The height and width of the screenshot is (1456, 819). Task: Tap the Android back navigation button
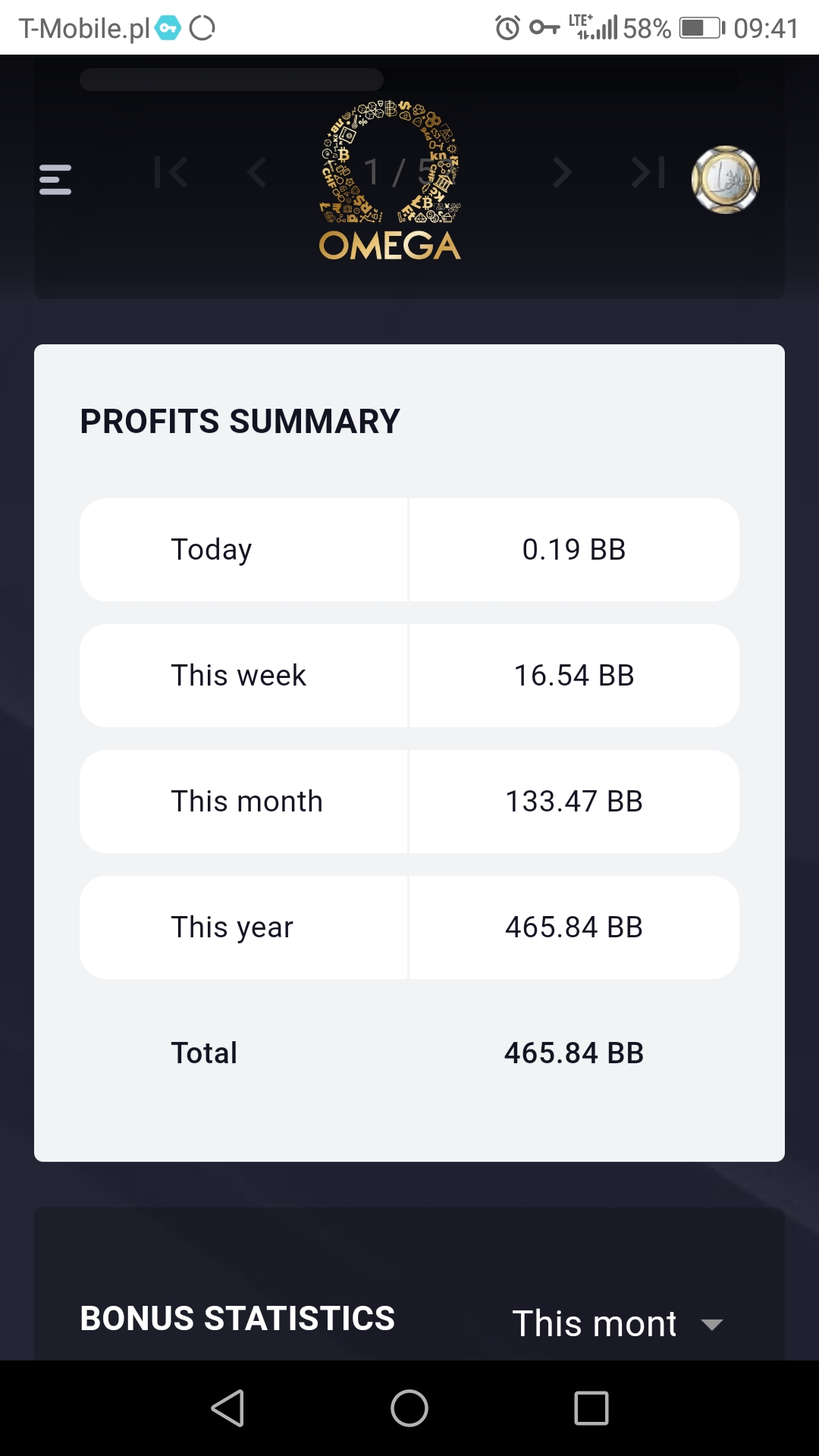tap(227, 1408)
